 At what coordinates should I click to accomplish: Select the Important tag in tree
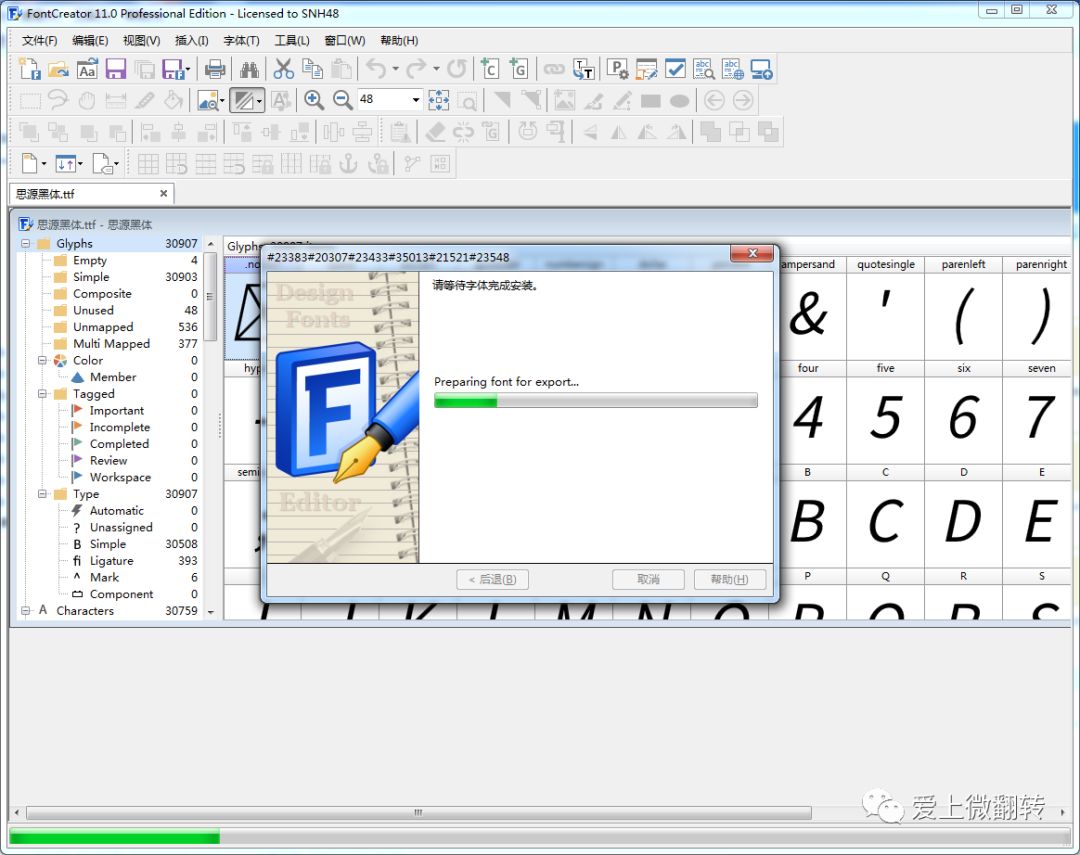116,411
